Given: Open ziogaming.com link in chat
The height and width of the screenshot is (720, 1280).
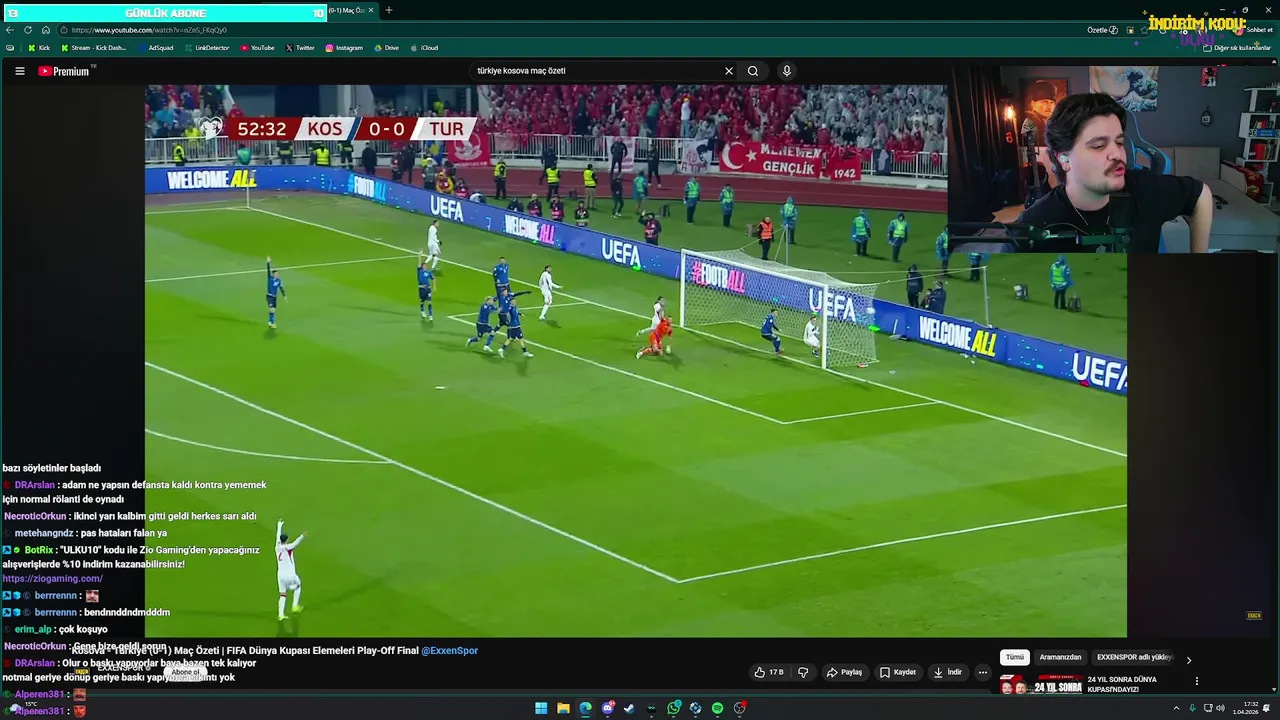Looking at the screenshot, I should pos(52,578).
